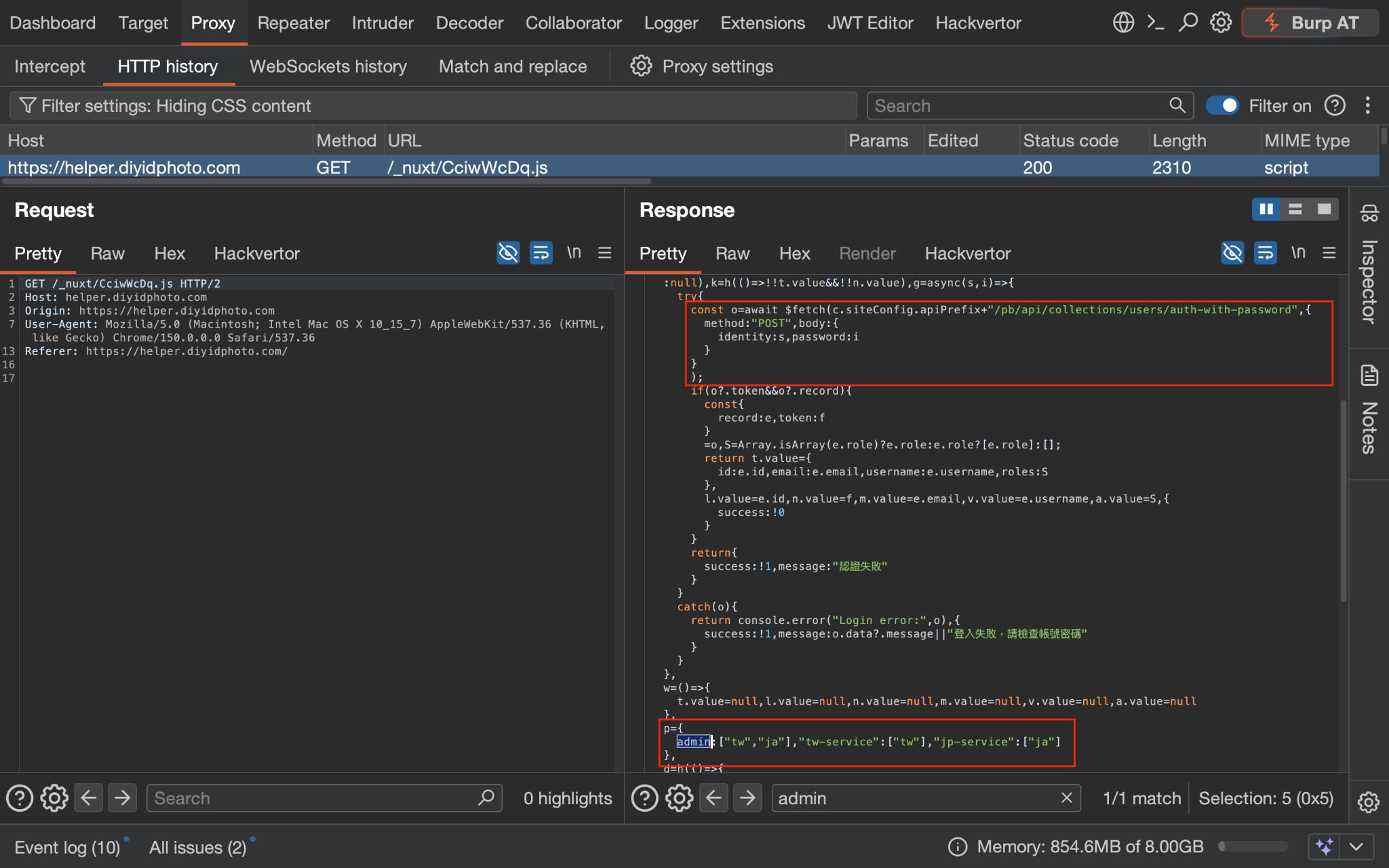Click the Response pane vertical scrollbar
Image resolution: width=1389 pixels, height=868 pixels.
(1343, 501)
